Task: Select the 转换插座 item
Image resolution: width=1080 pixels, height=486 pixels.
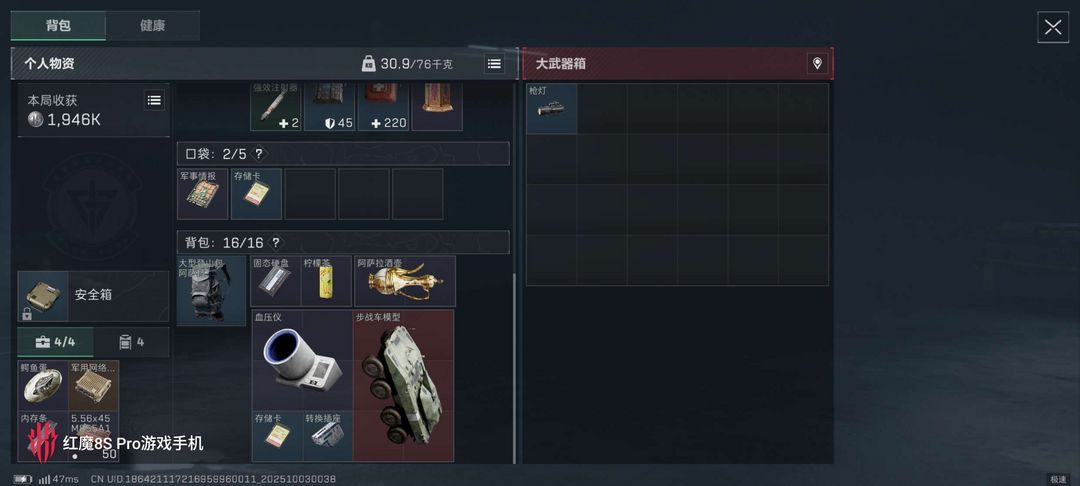Action: tap(328, 436)
